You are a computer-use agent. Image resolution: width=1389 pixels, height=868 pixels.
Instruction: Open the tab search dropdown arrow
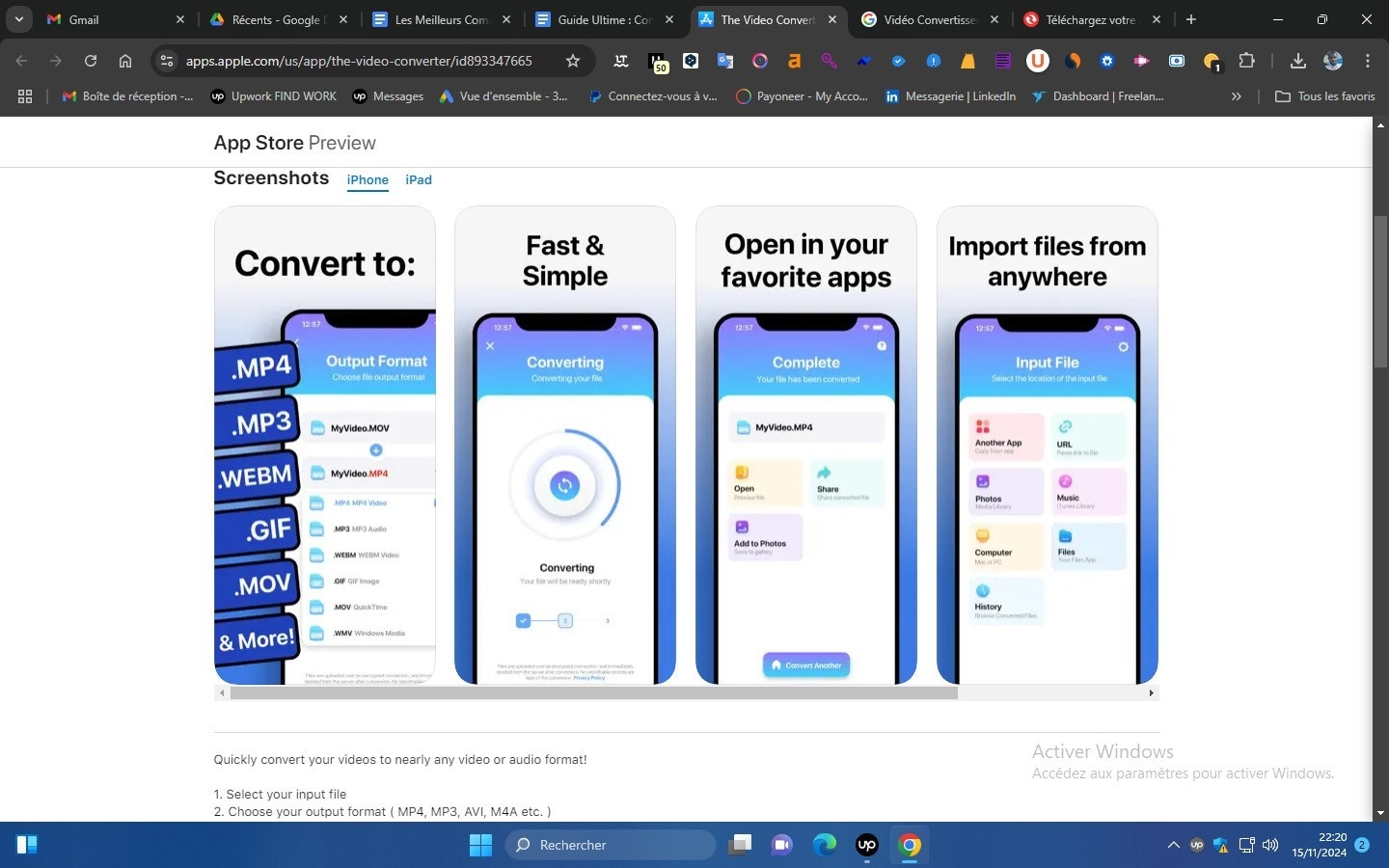(18, 19)
